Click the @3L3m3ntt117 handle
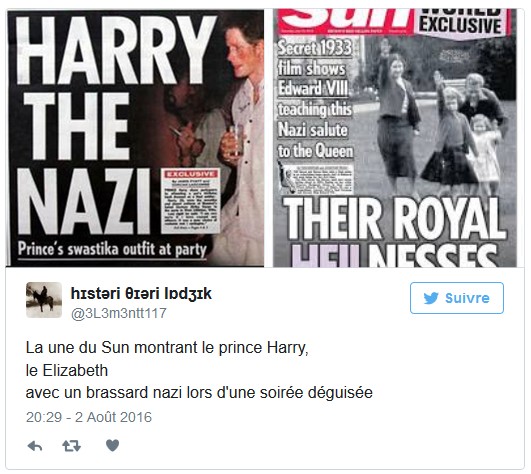Viewport: 531px width, 474px height. pyautogui.click(x=119, y=313)
